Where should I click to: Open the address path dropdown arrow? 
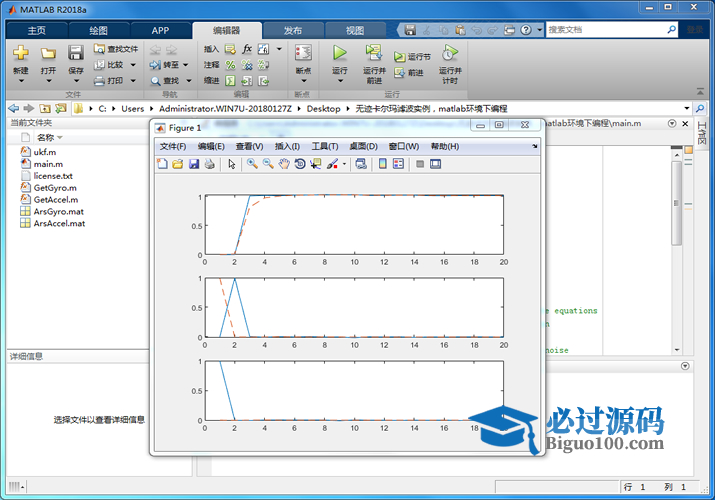point(687,108)
